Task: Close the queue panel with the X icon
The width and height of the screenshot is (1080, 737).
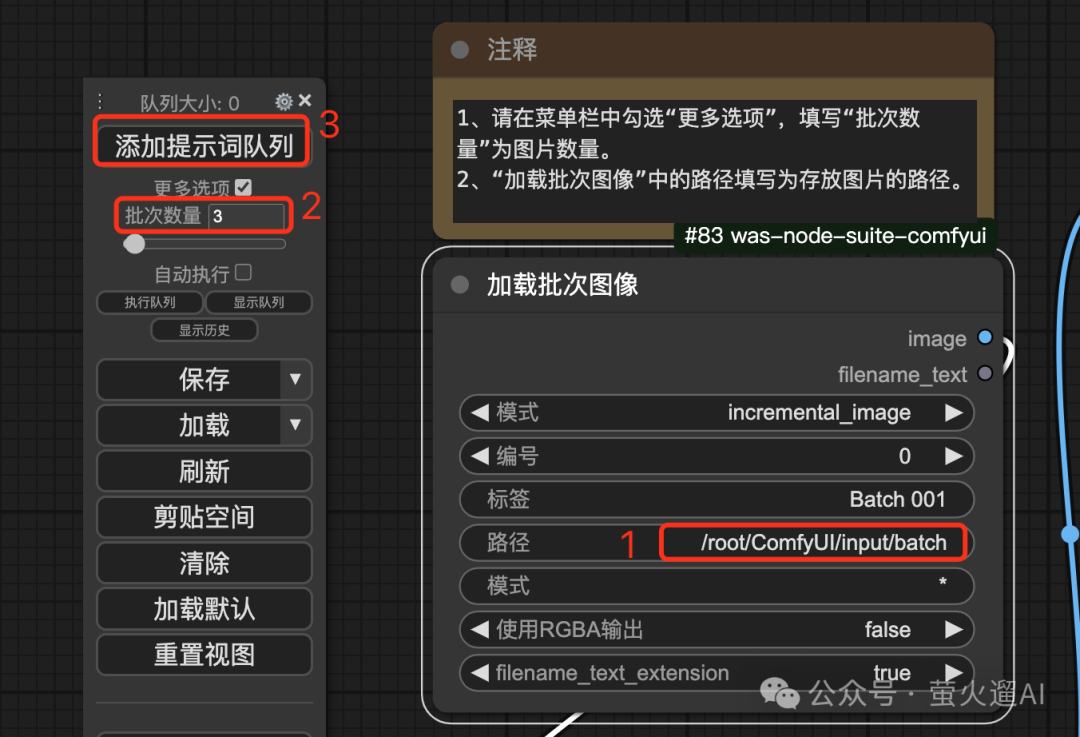Action: point(305,101)
